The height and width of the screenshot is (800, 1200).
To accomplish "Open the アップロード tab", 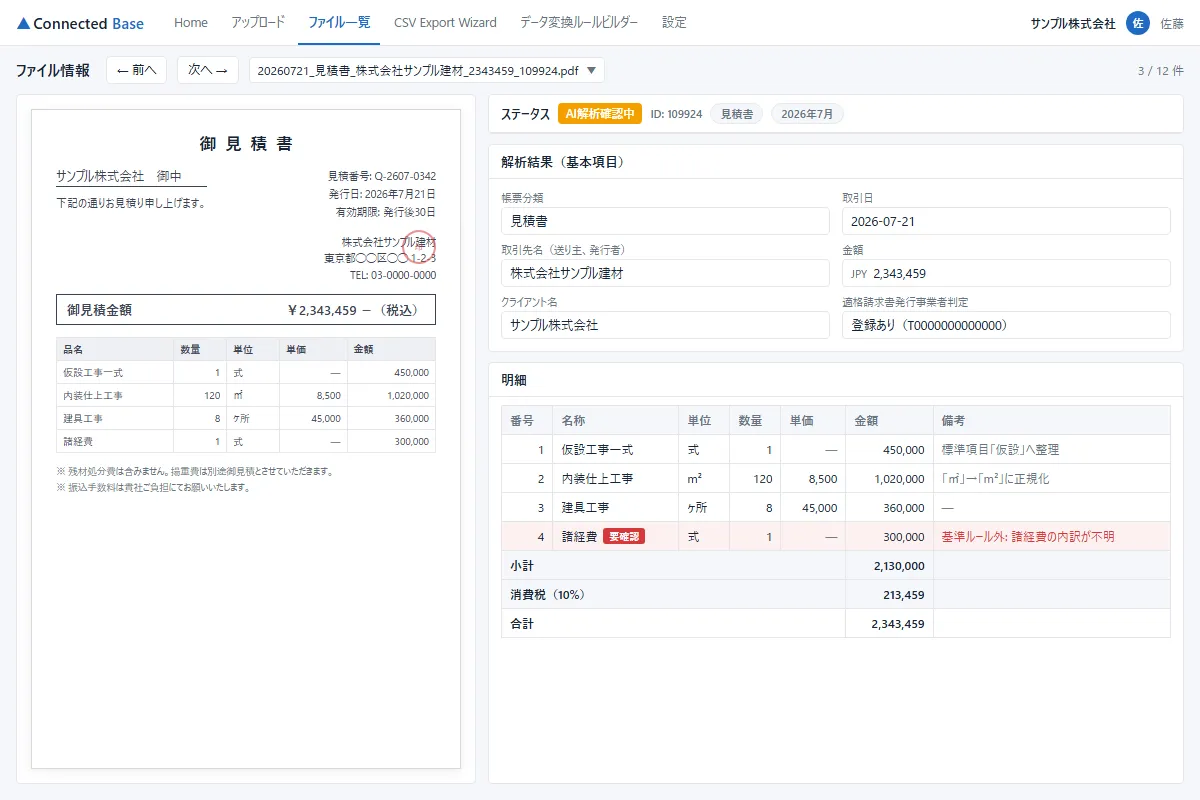I will [x=258, y=22].
